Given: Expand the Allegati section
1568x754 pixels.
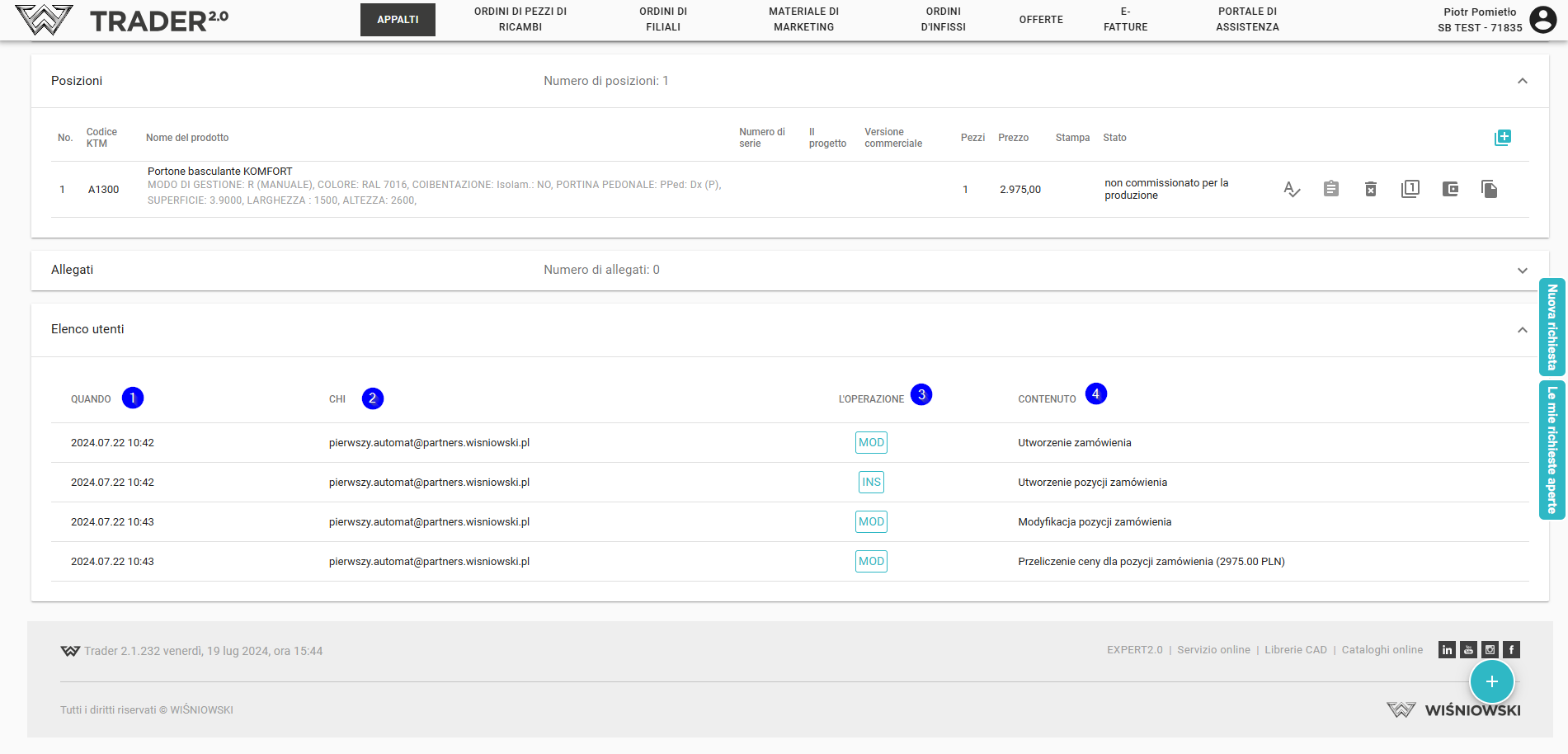Looking at the screenshot, I should click(x=1522, y=271).
